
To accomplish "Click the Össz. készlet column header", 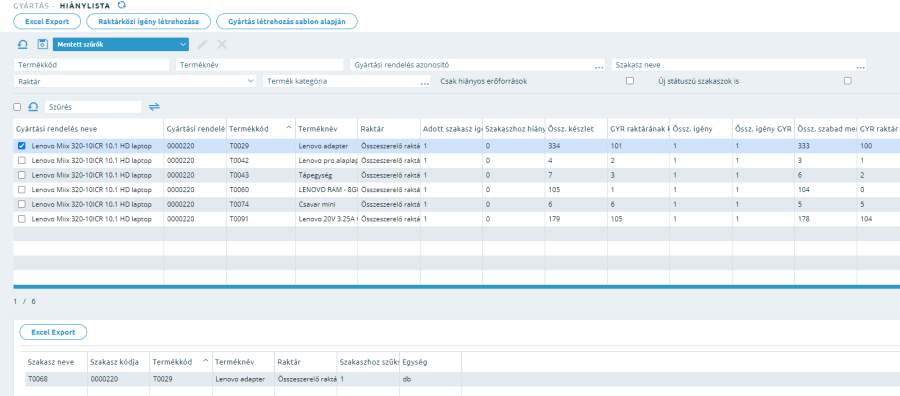I will pyautogui.click(x=576, y=129).
